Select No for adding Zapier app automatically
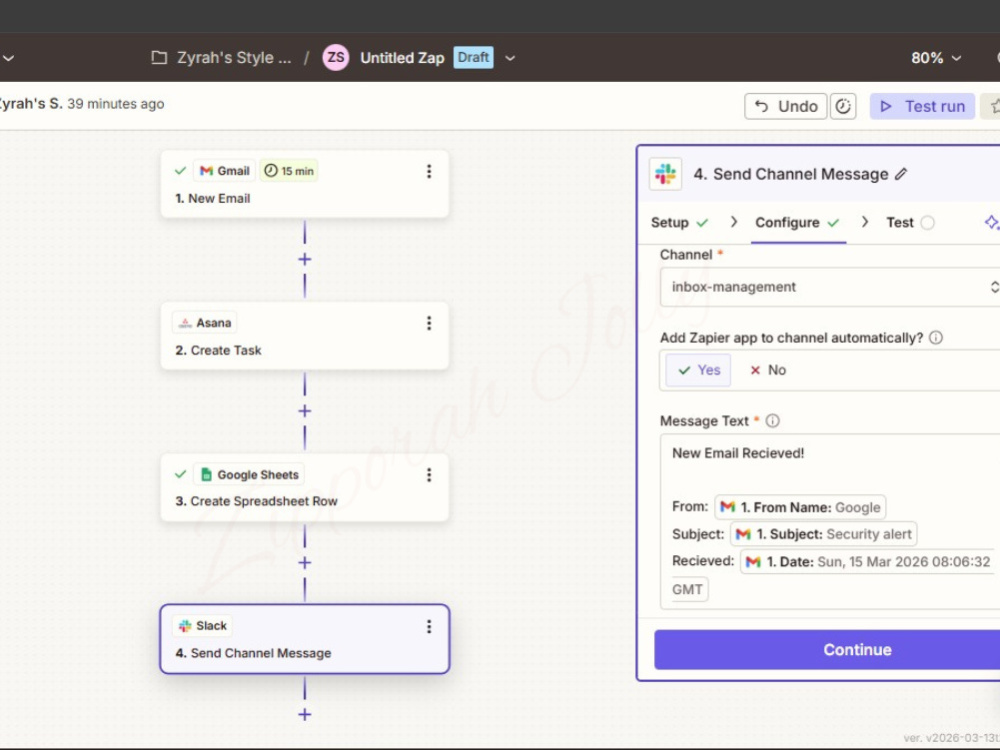1000x750 pixels. pos(767,370)
